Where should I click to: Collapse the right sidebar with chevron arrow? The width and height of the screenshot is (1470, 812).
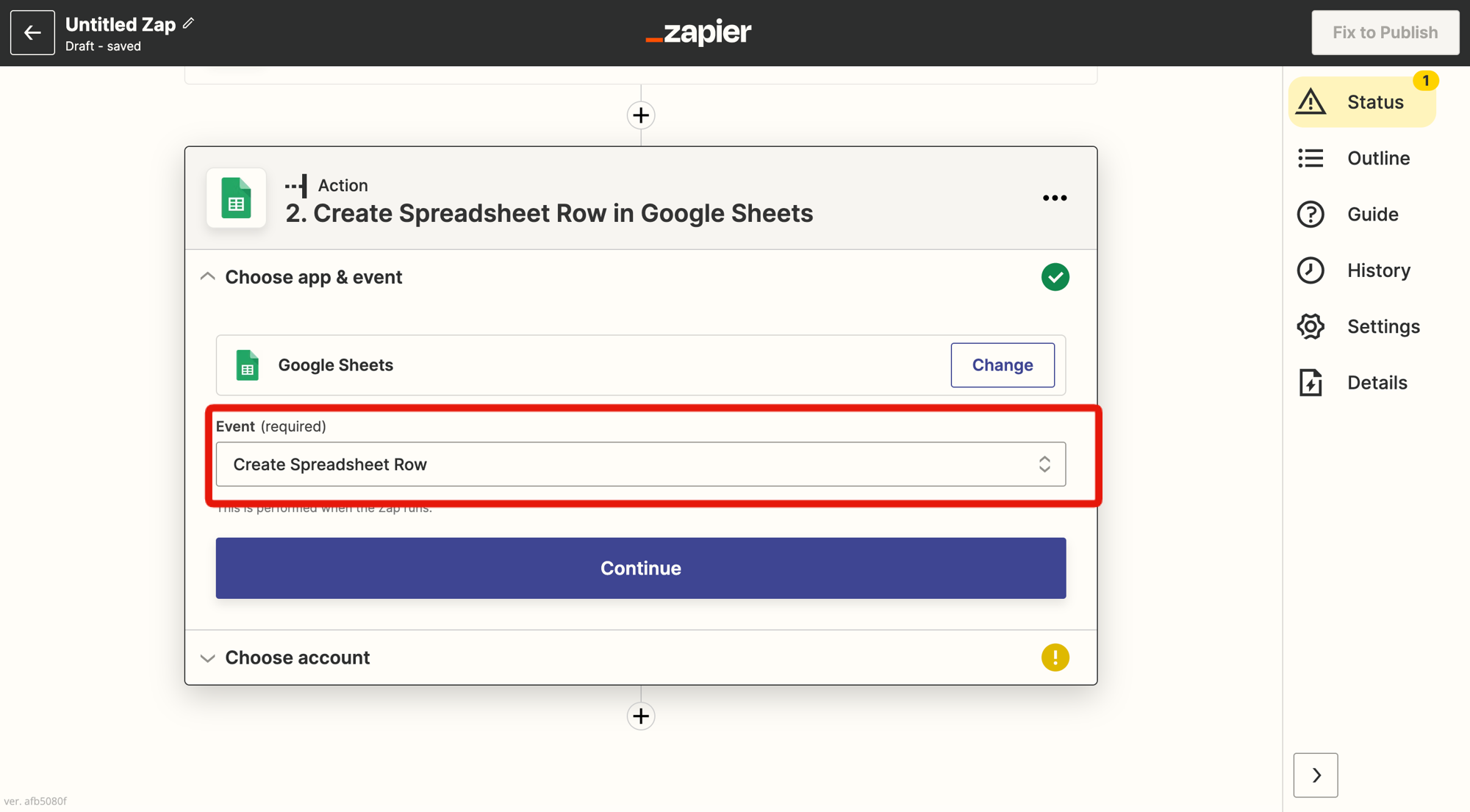1315,775
